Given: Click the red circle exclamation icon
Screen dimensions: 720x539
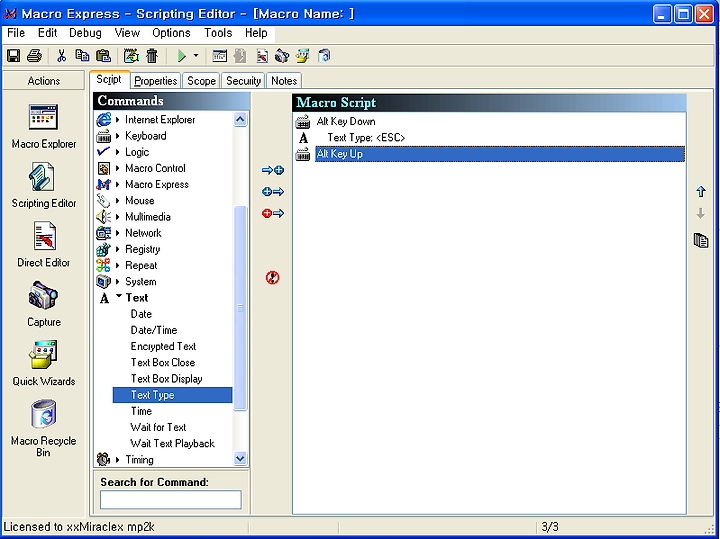Looking at the screenshot, I should 272,278.
